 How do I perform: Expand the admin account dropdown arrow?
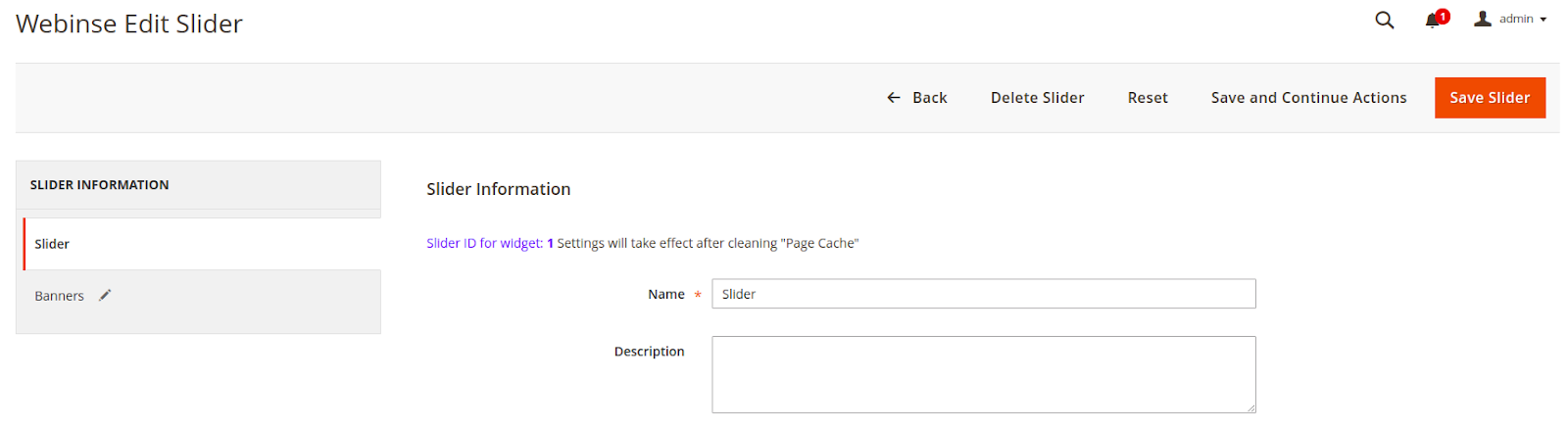[x=1543, y=20]
